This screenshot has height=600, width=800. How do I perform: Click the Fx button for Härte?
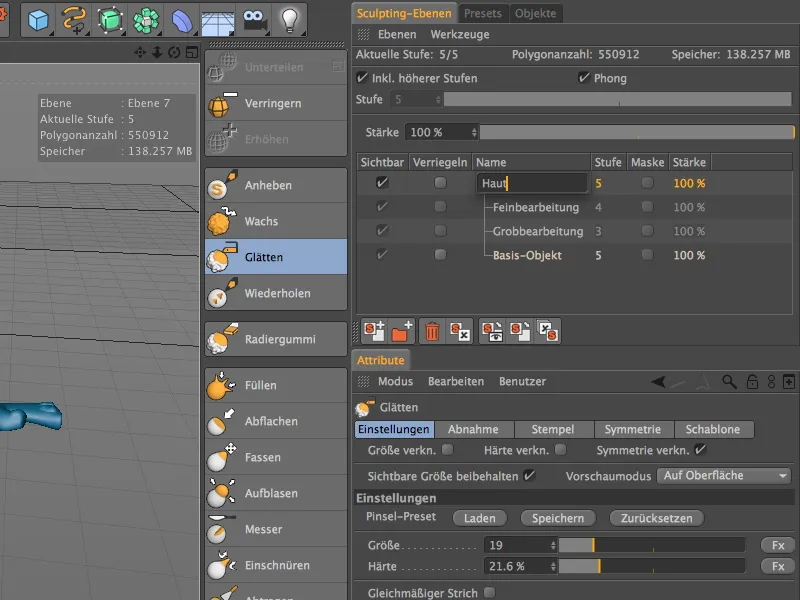click(778, 566)
